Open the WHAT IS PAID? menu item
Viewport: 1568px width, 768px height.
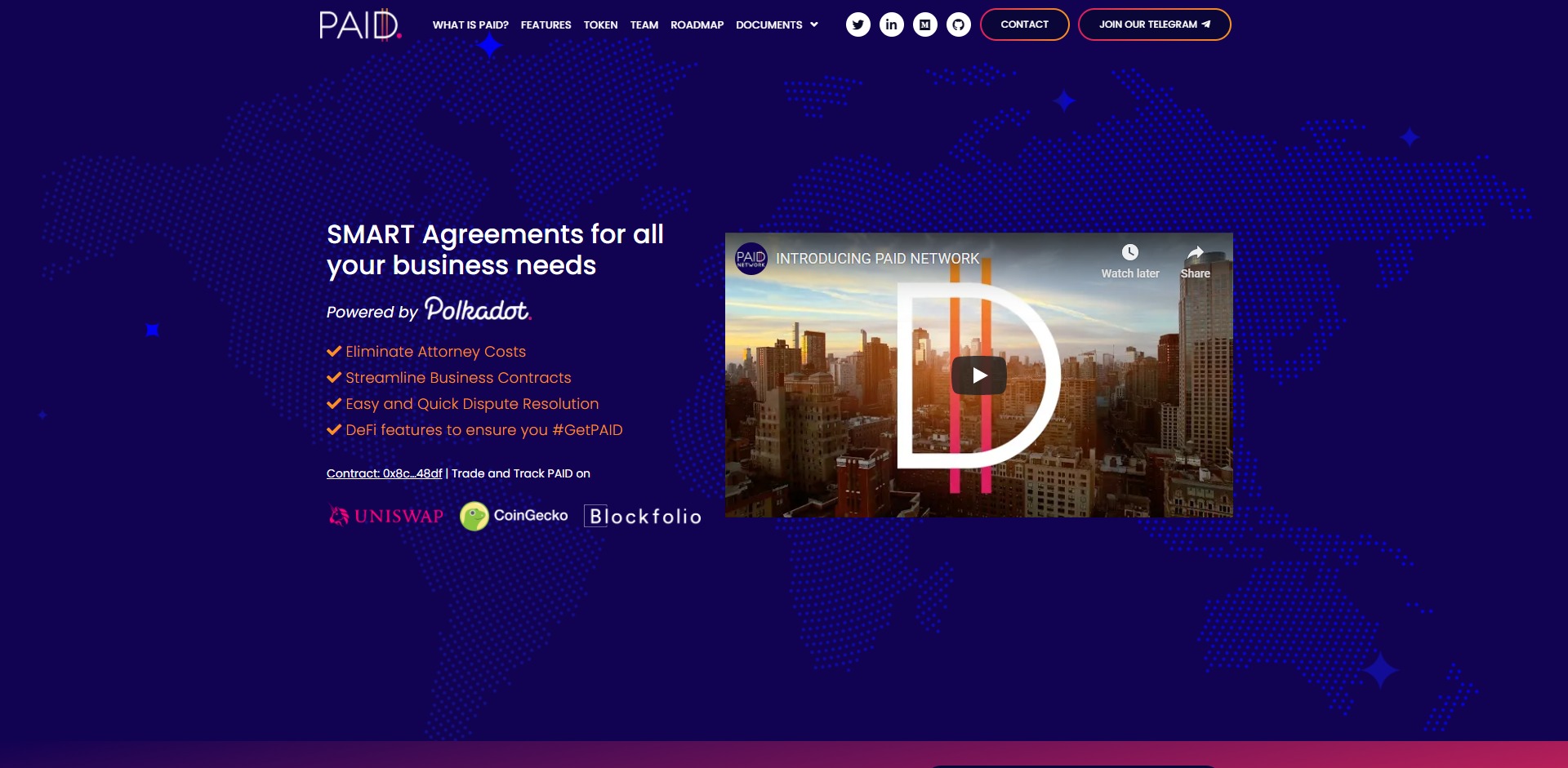click(x=470, y=24)
